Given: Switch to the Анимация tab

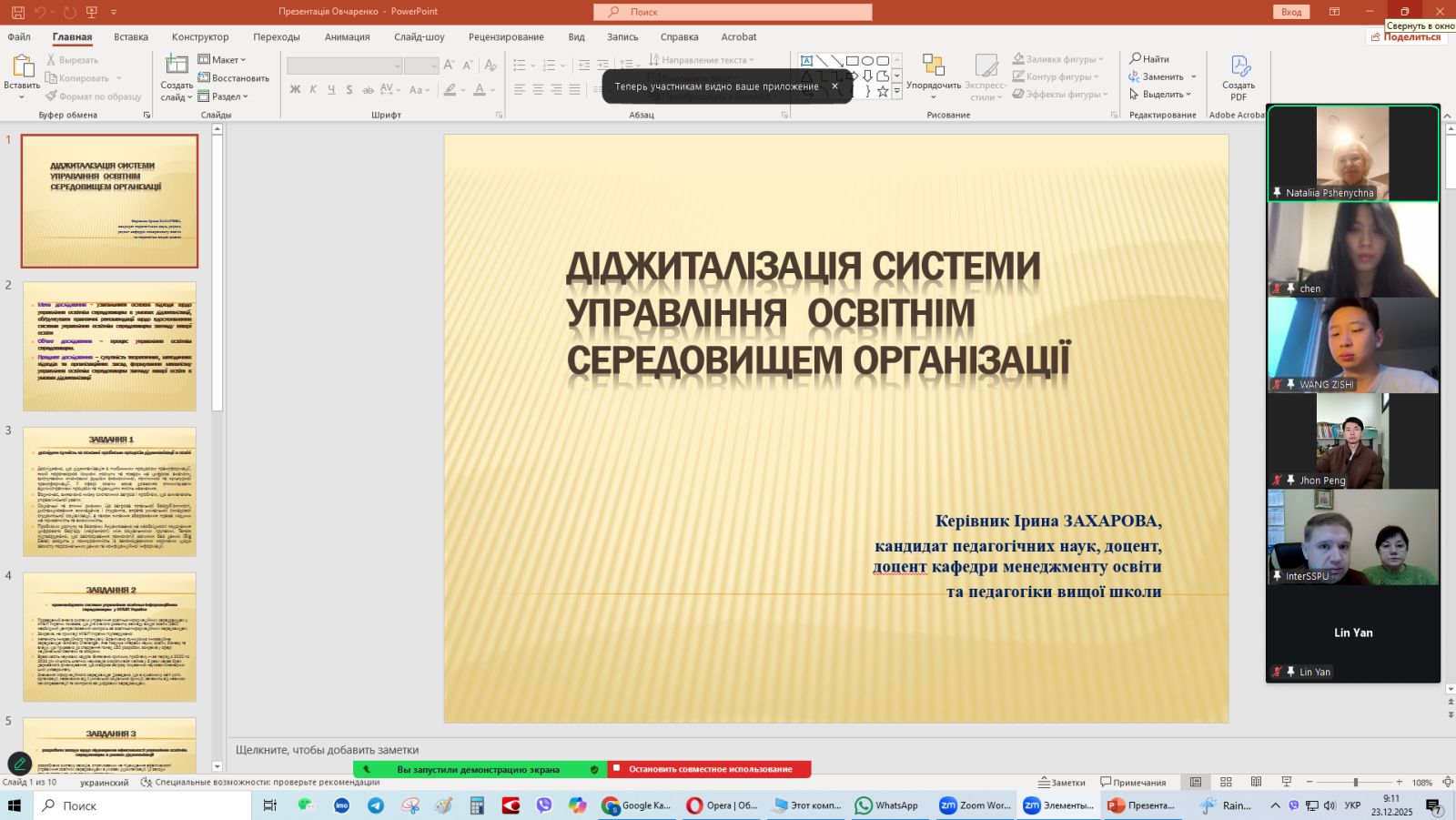Looking at the screenshot, I should pos(347,37).
